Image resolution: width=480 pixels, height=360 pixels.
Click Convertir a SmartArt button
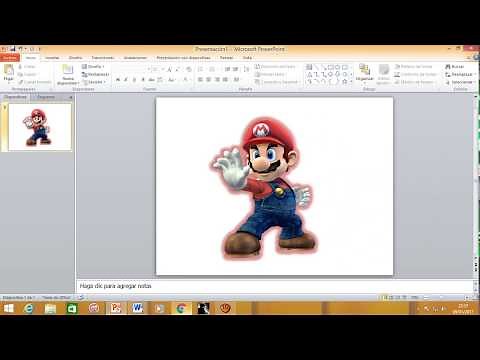277,82
